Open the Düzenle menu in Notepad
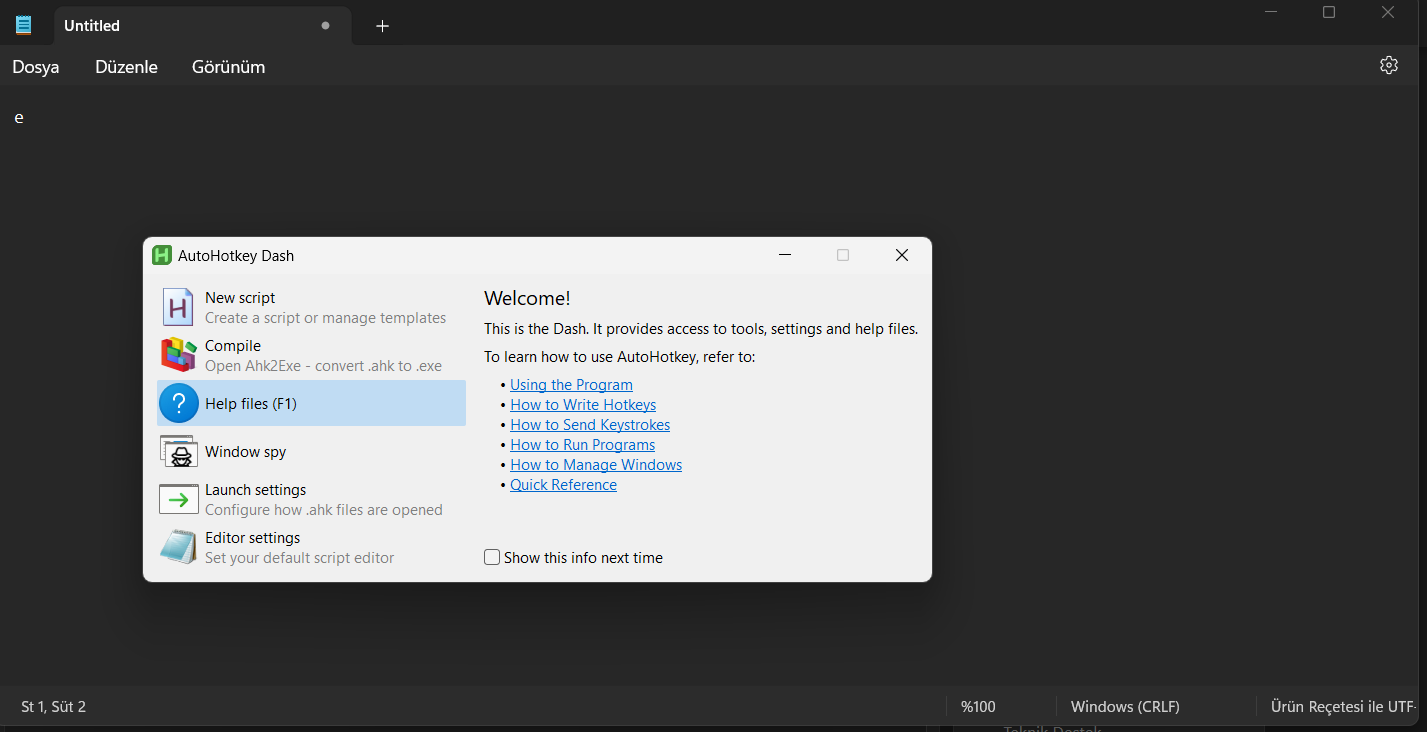 coord(126,67)
